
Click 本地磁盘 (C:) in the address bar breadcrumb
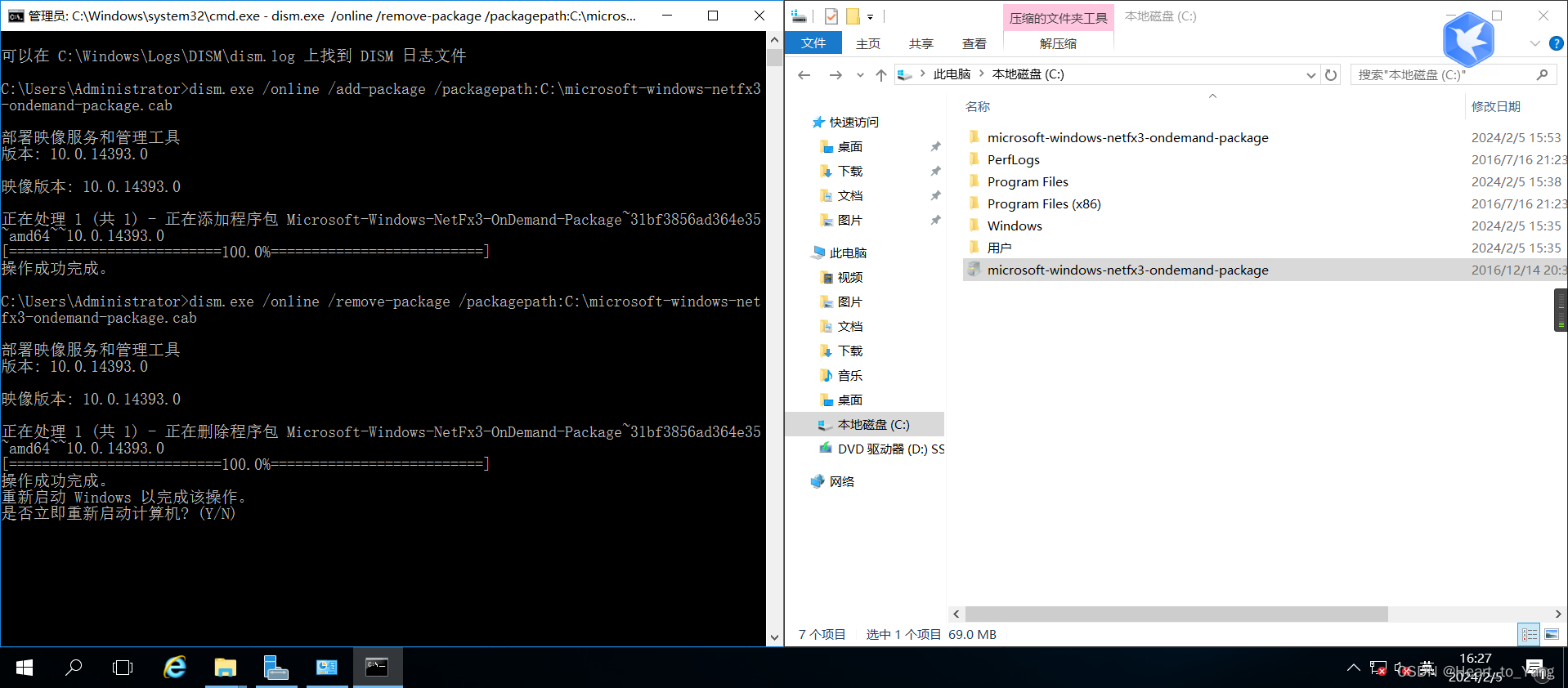point(1028,74)
